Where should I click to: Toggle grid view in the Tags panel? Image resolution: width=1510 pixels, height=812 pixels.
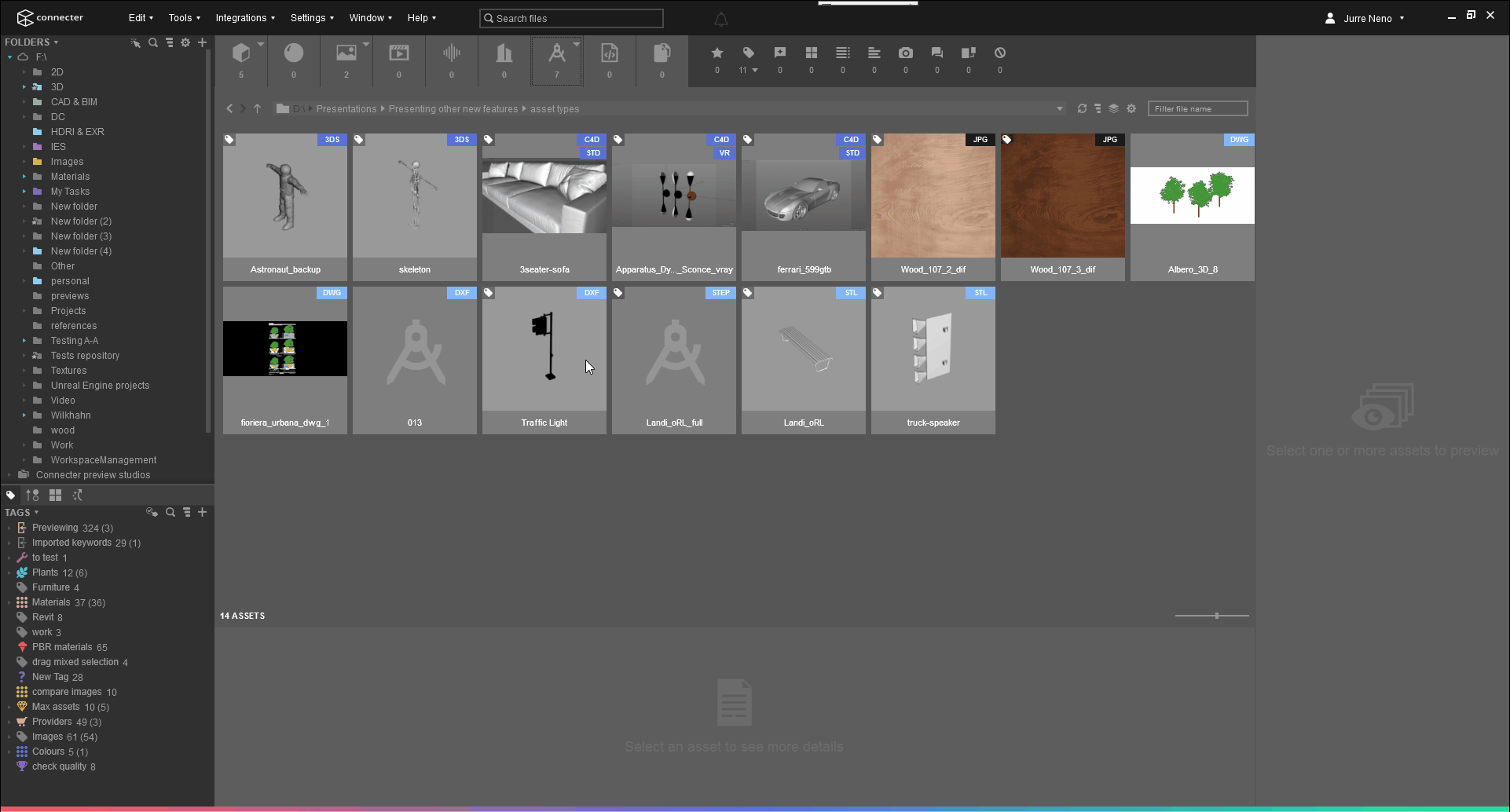[55, 495]
